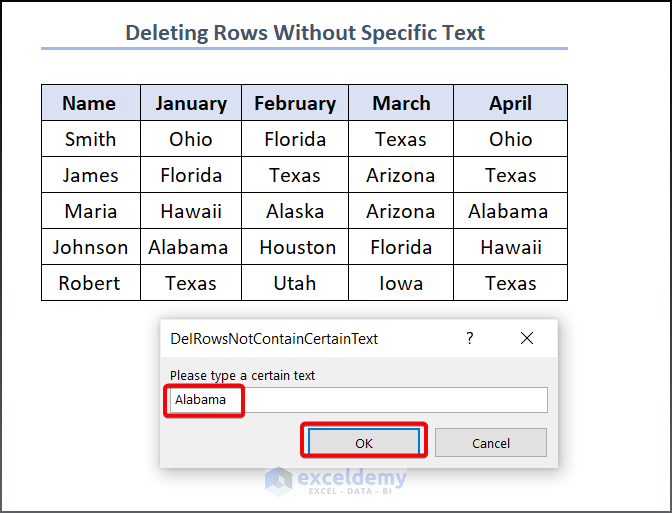672x513 pixels.
Task: Click the Maria name cell
Action: 90,211
